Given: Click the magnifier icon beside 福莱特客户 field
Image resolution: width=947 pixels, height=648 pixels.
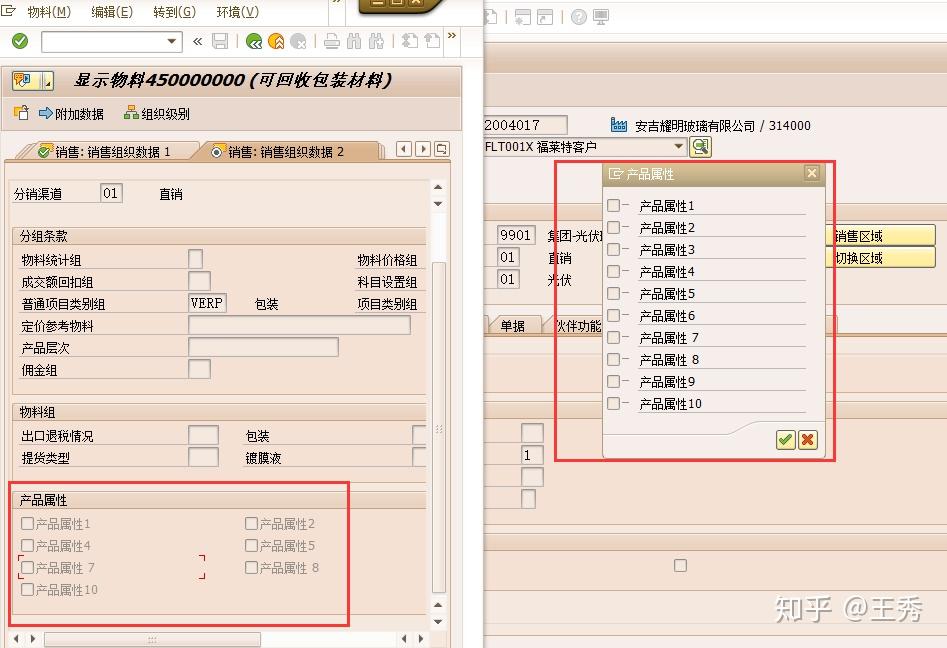Looking at the screenshot, I should [x=700, y=146].
